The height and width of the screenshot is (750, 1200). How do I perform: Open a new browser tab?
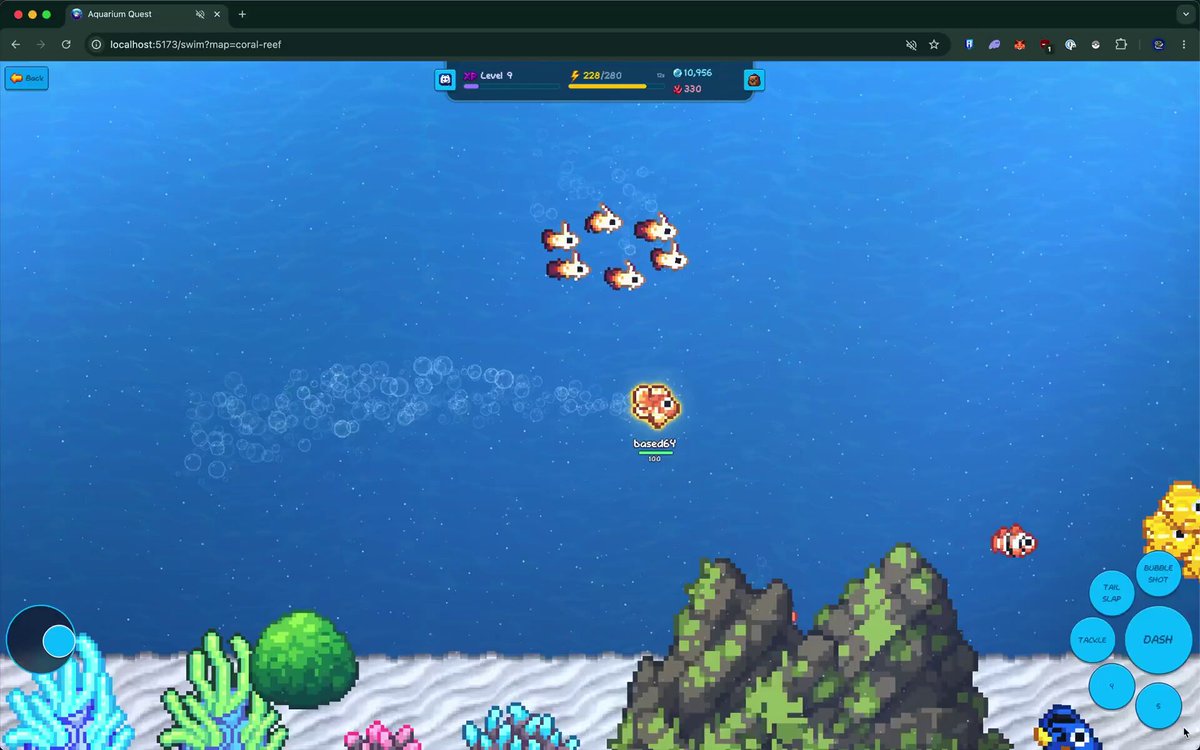click(242, 14)
